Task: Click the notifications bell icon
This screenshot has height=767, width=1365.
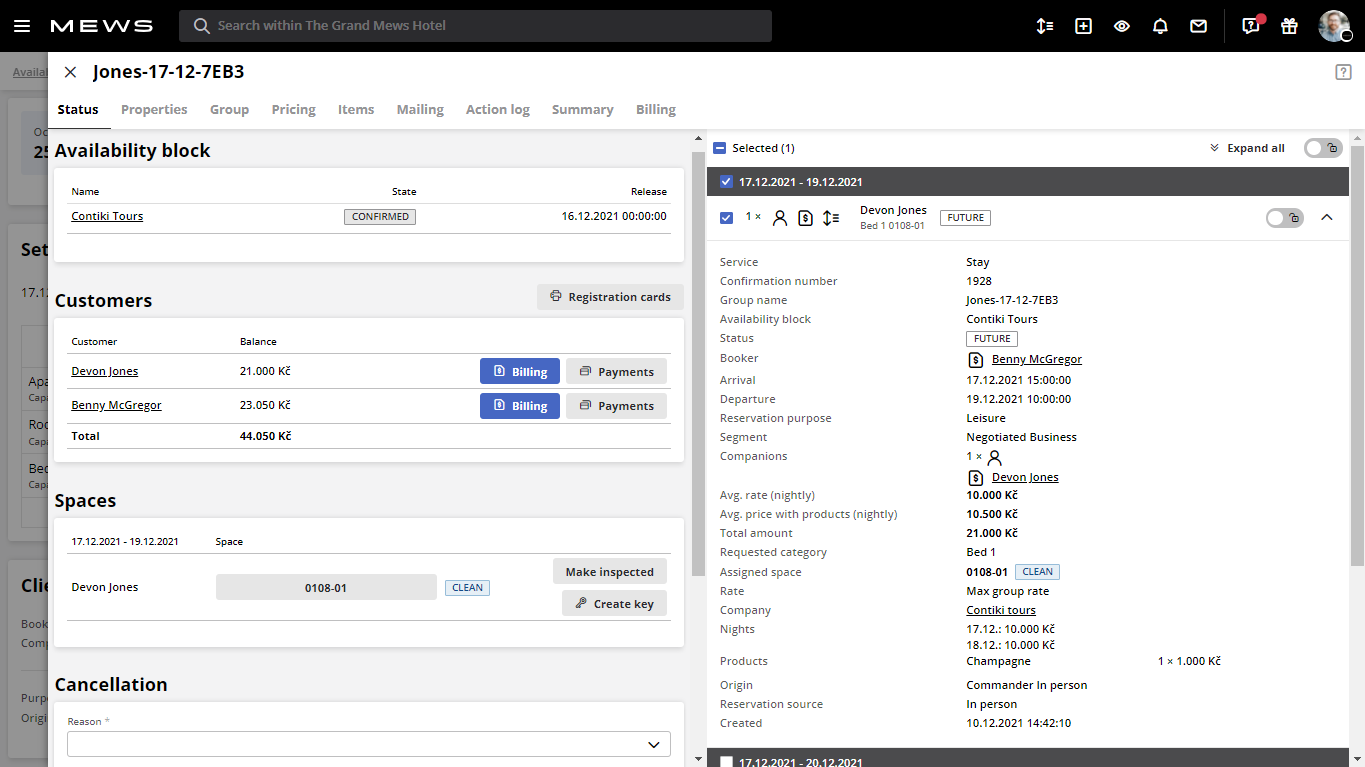Action: click(x=1160, y=26)
